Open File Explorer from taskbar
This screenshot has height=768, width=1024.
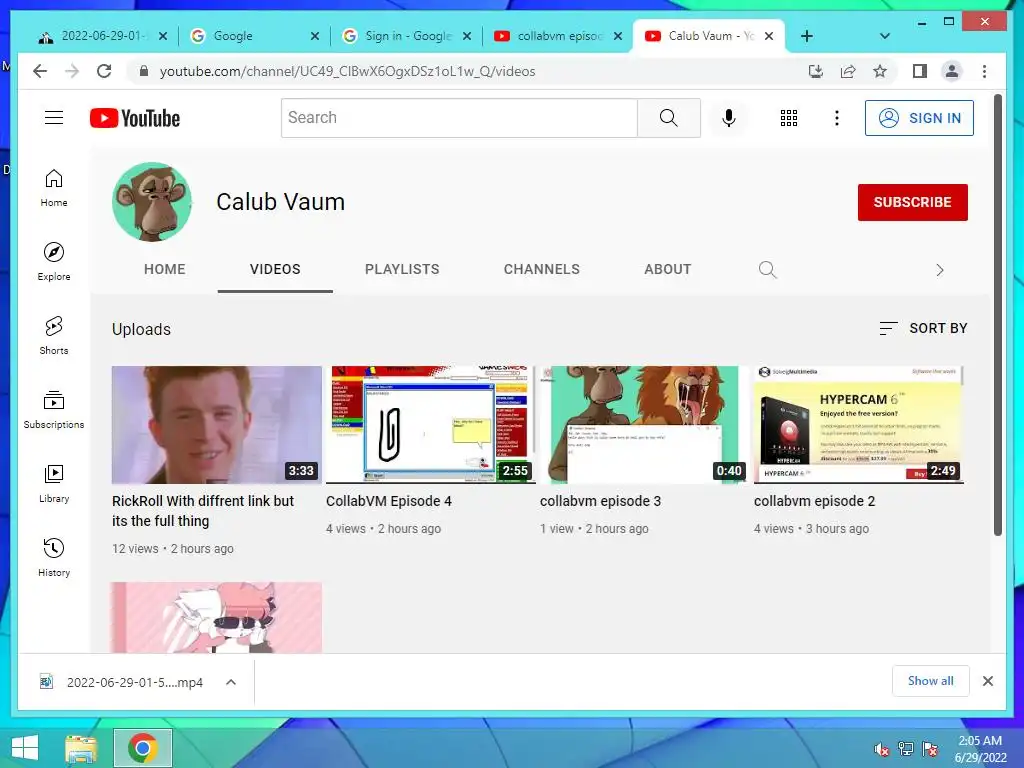81,748
